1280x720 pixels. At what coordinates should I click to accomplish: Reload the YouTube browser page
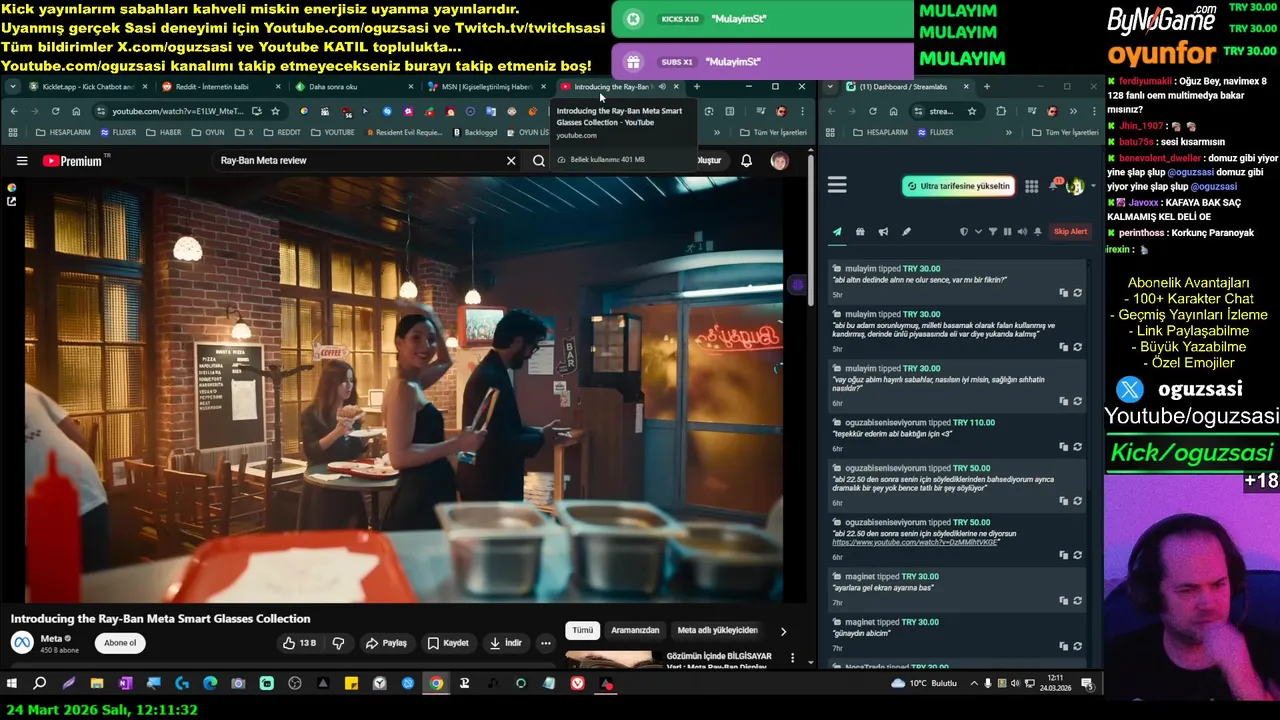55,111
